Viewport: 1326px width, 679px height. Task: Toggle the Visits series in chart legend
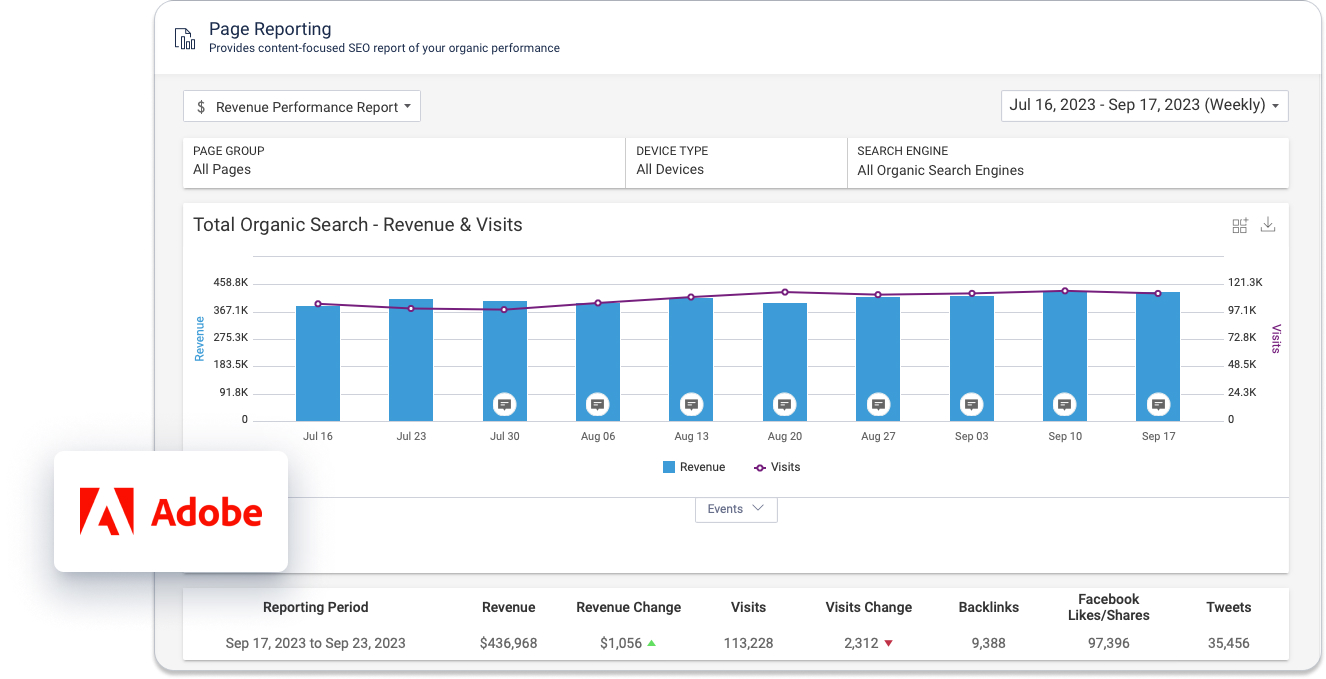[x=777, y=467]
